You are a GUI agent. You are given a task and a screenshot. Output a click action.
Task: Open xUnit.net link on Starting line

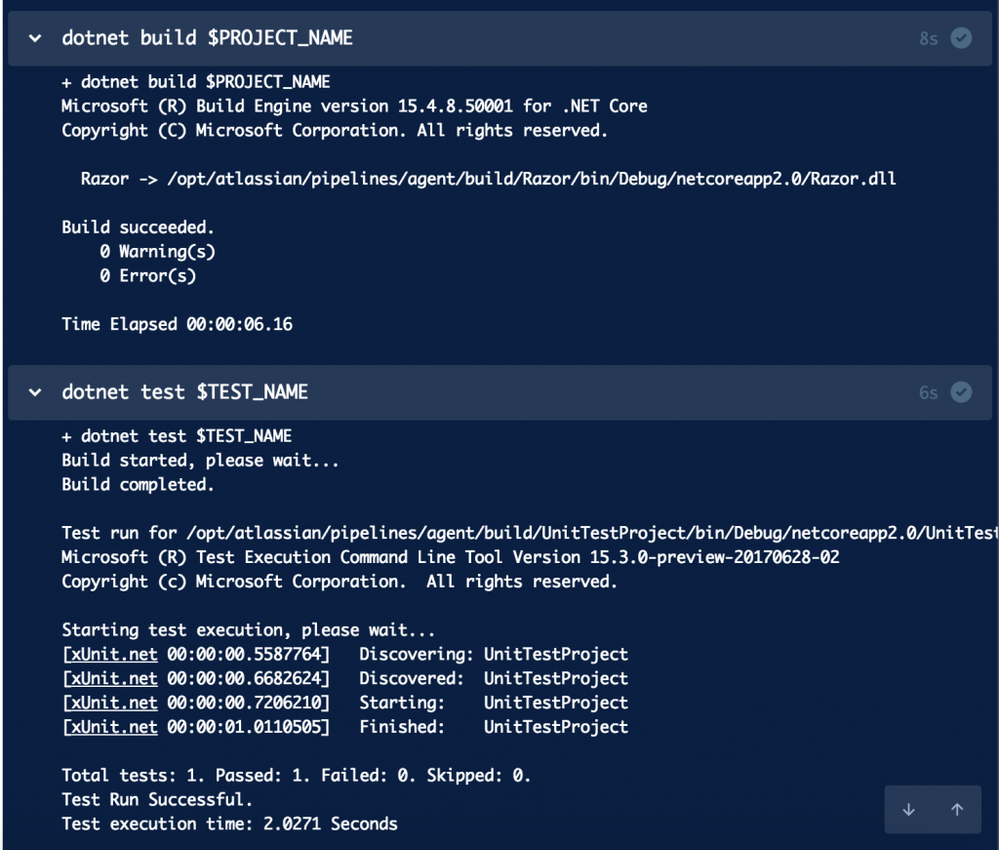click(x=113, y=703)
